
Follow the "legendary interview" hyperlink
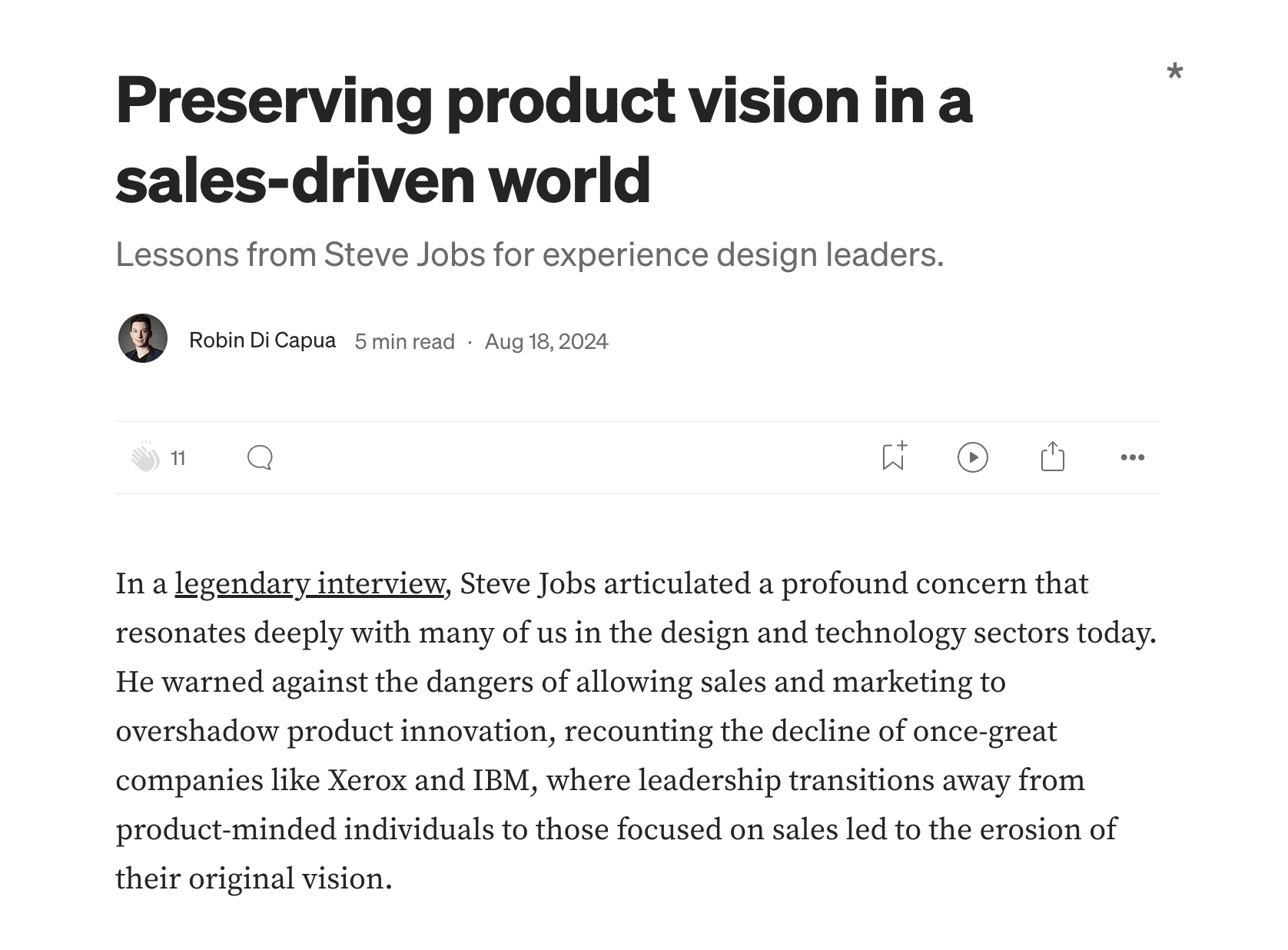tap(310, 583)
